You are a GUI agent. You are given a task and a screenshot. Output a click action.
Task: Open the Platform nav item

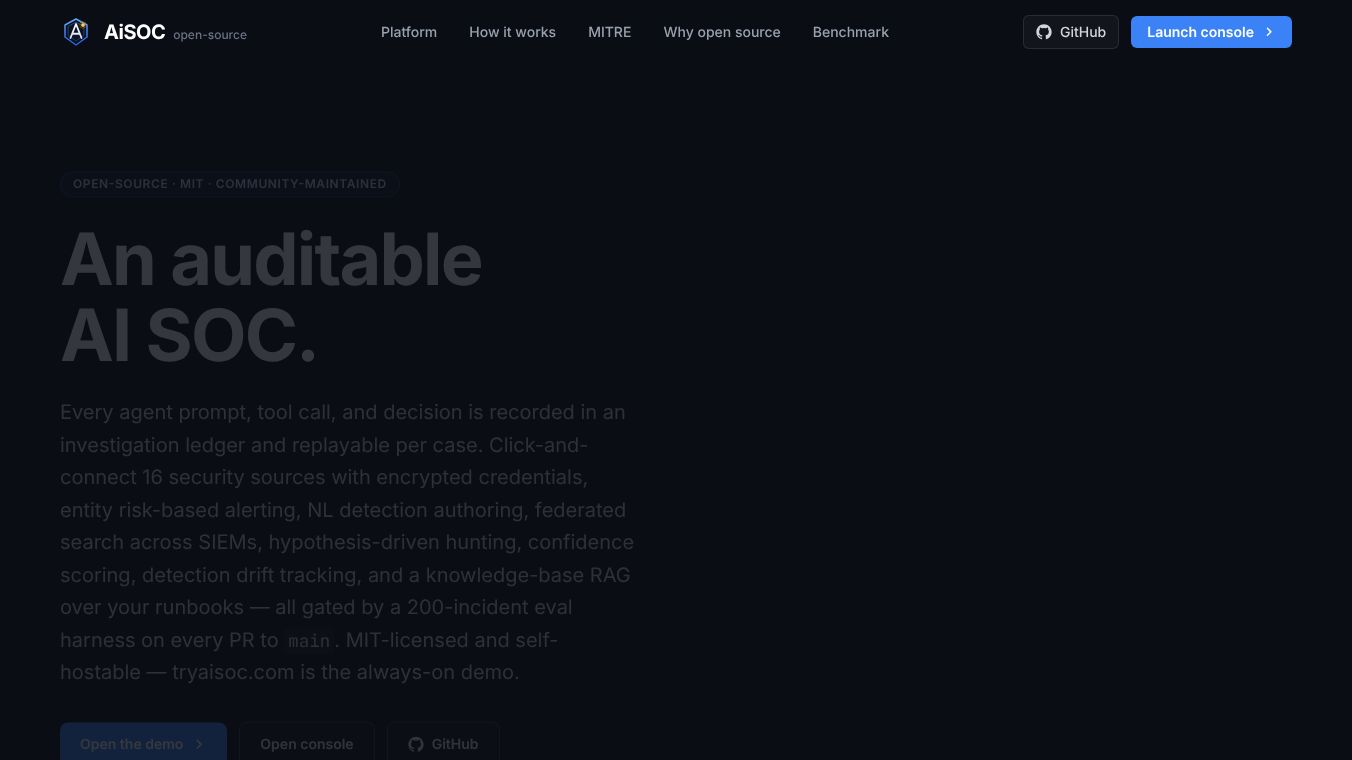(409, 32)
